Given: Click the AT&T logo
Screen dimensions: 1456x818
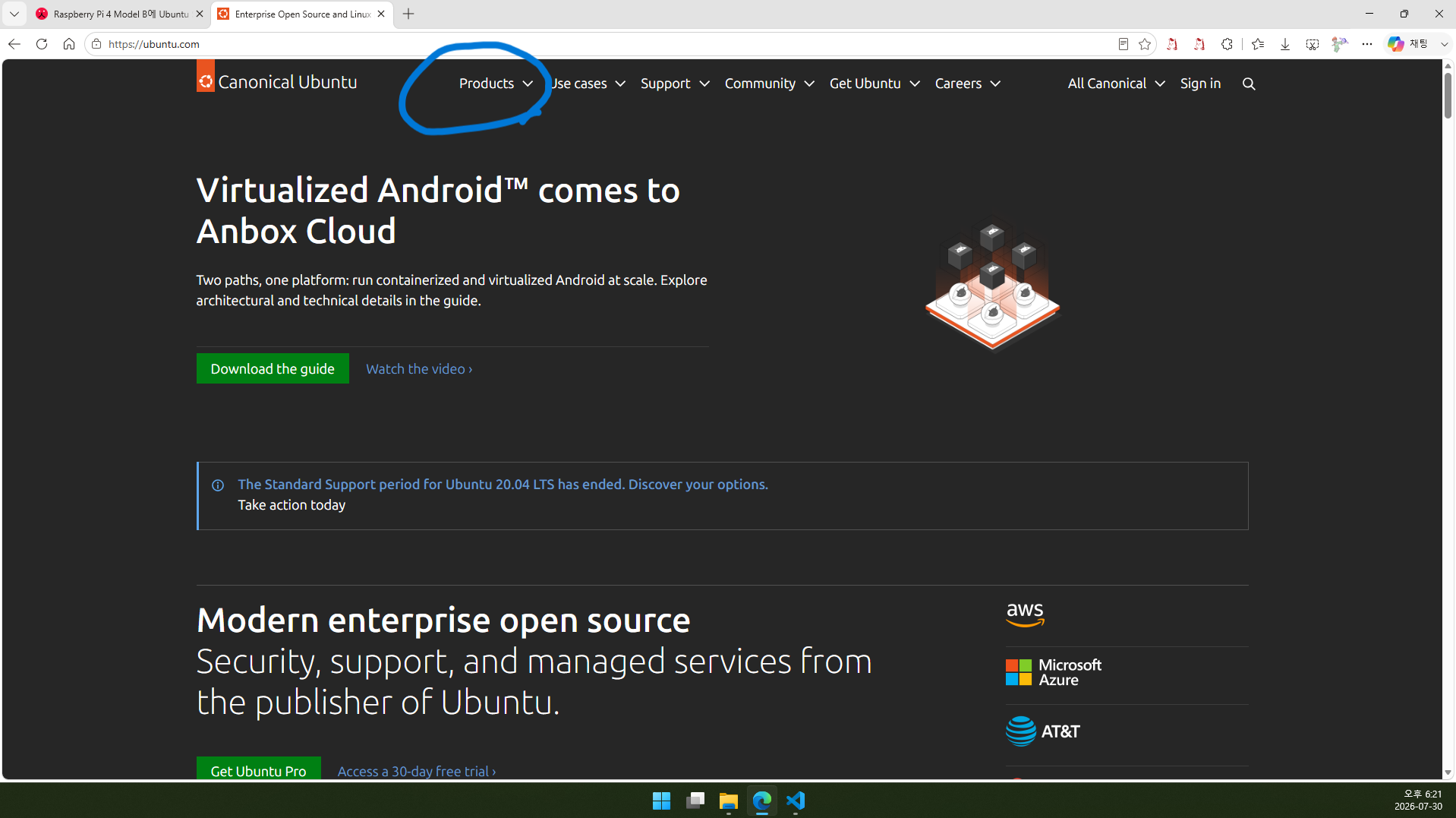Looking at the screenshot, I should [1043, 731].
